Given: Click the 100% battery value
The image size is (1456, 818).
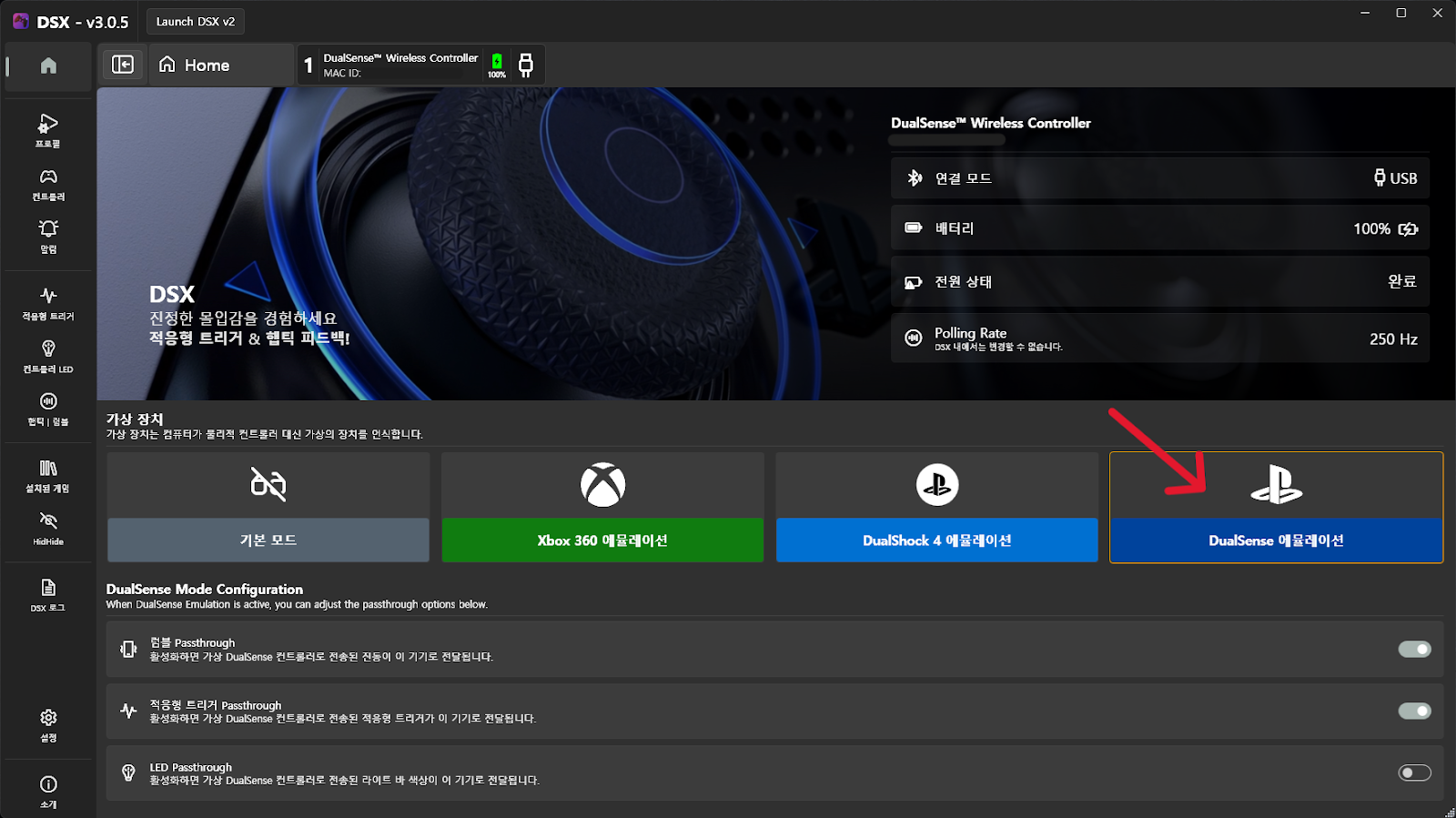Looking at the screenshot, I should tap(1371, 228).
